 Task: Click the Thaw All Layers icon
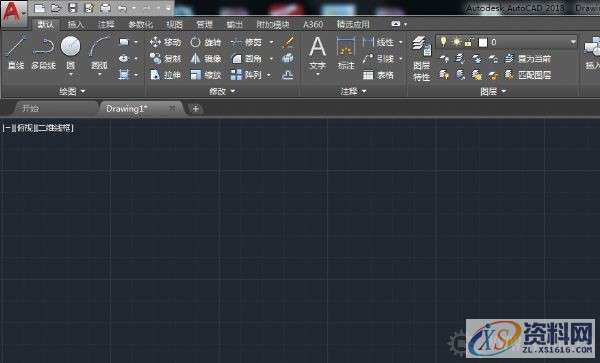(x=476, y=75)
